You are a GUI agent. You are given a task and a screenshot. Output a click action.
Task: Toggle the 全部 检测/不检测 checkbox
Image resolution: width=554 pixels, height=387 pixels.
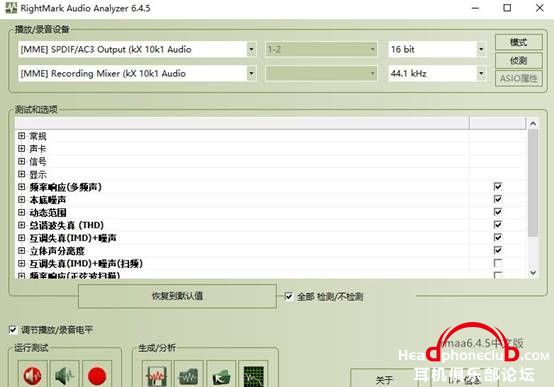tap(289, 296)
